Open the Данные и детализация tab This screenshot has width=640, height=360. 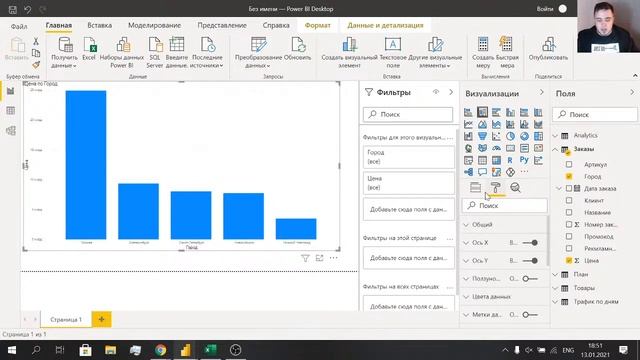385,25
